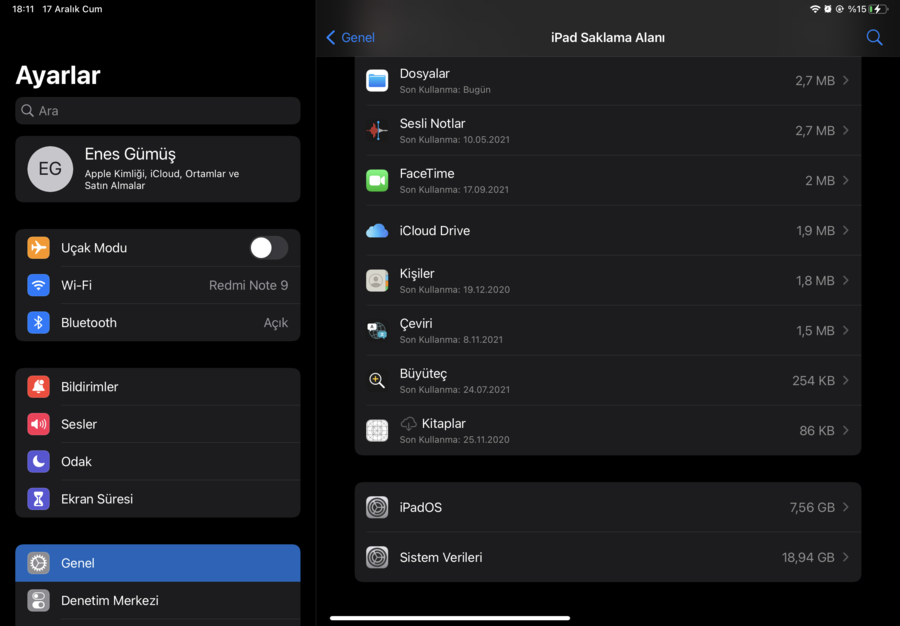Tap the Sistem Verileri gear icon
The width and height of the screenshot is (900, 626).
pos(377,557)
